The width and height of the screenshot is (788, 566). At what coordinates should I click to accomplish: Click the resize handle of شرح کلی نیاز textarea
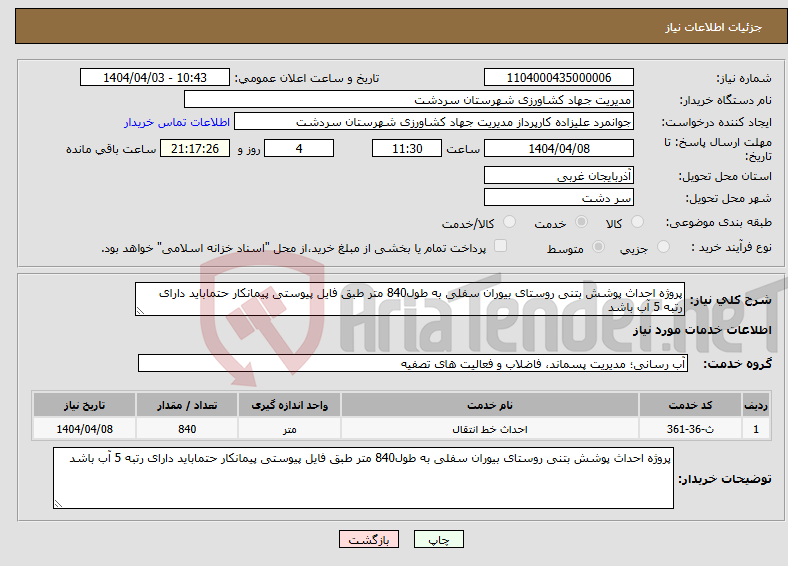[x=140, y=311]
